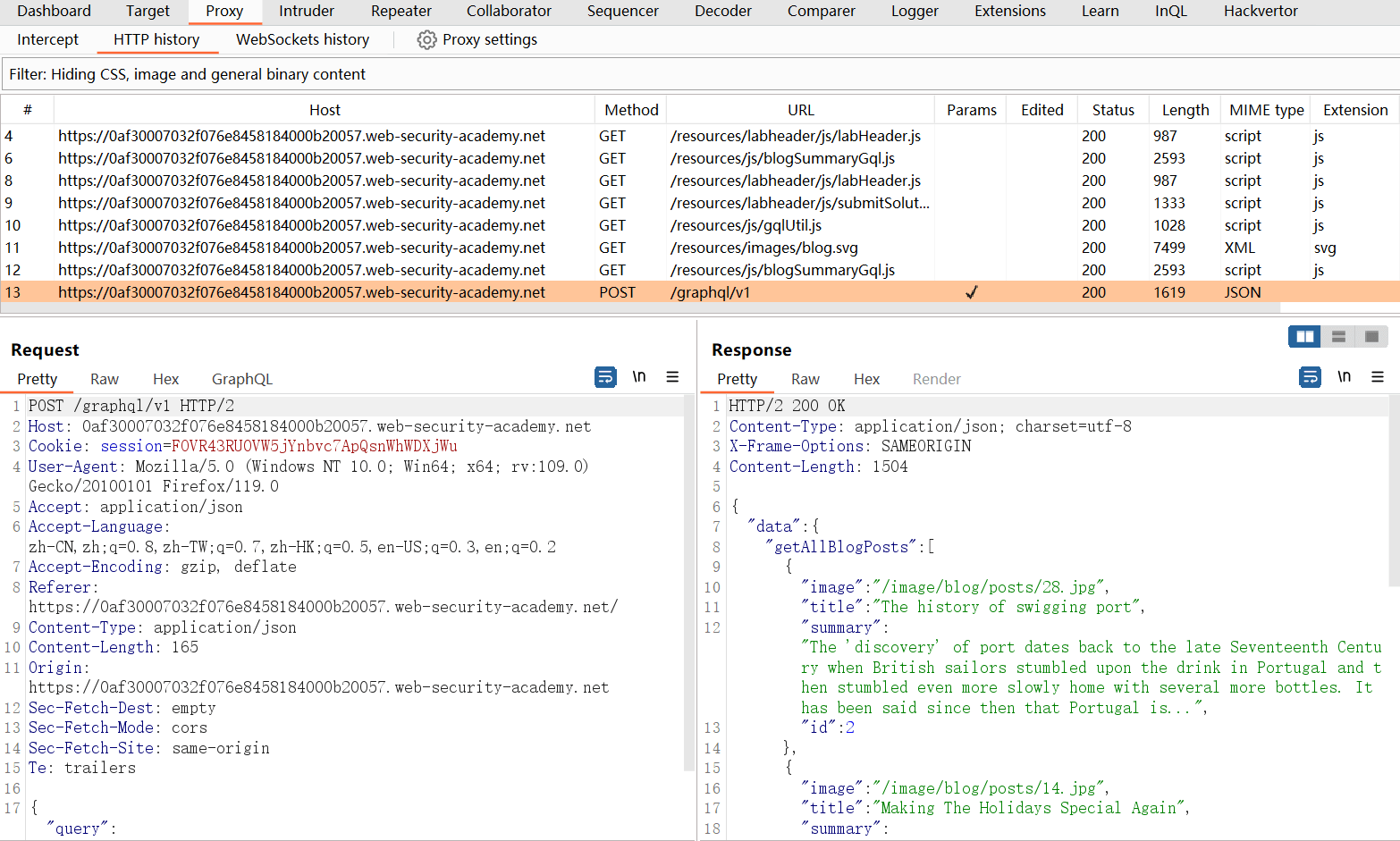Image resolution: width=1400 pixels, height=841 pixels.
Task: Sort history by the Status column
Action: point(1112,110)
